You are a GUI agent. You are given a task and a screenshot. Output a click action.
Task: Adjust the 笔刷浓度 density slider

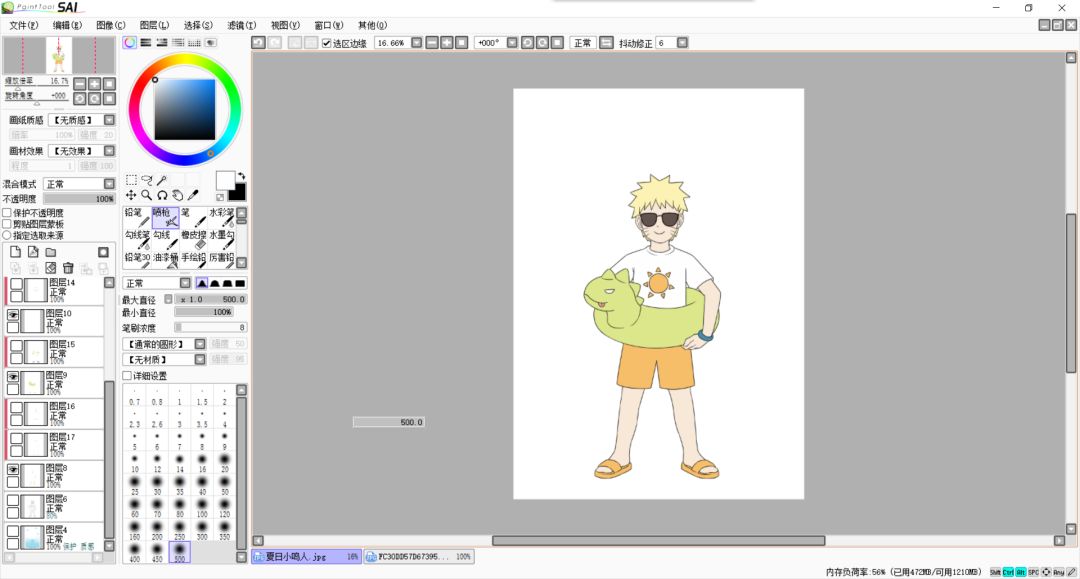click(x=210, y=328)
